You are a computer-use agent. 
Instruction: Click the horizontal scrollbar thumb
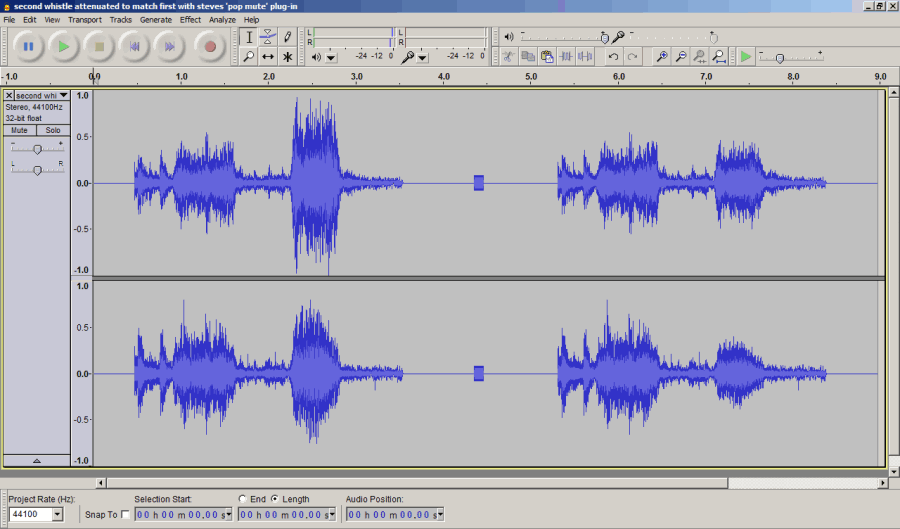[x=417, y=483]
